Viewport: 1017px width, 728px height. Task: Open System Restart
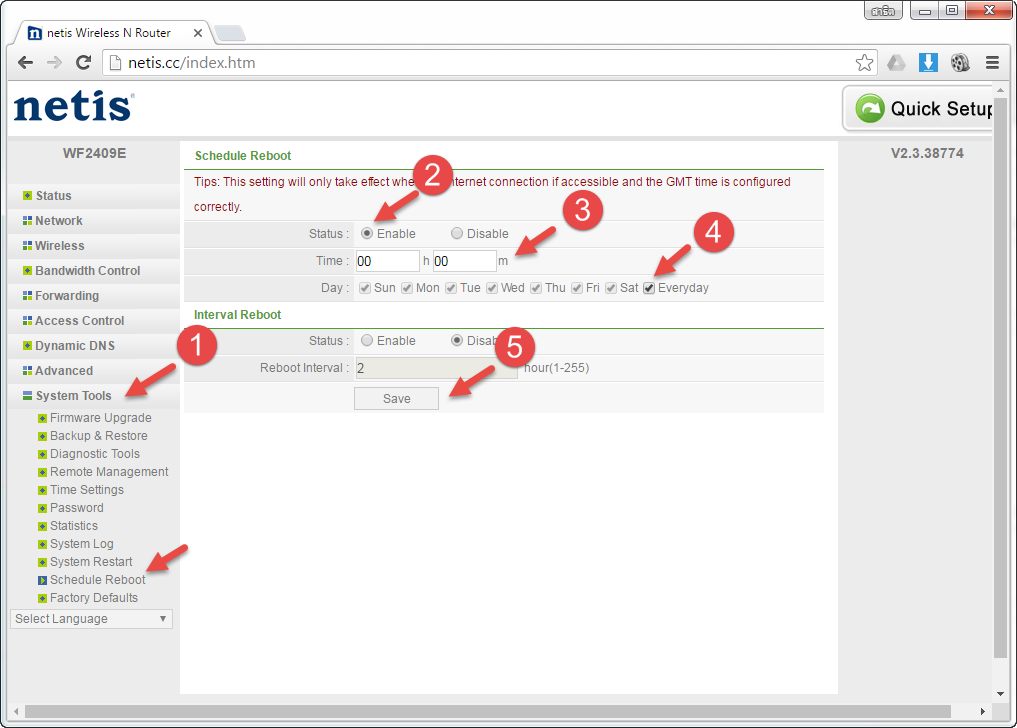coord(91,562)
